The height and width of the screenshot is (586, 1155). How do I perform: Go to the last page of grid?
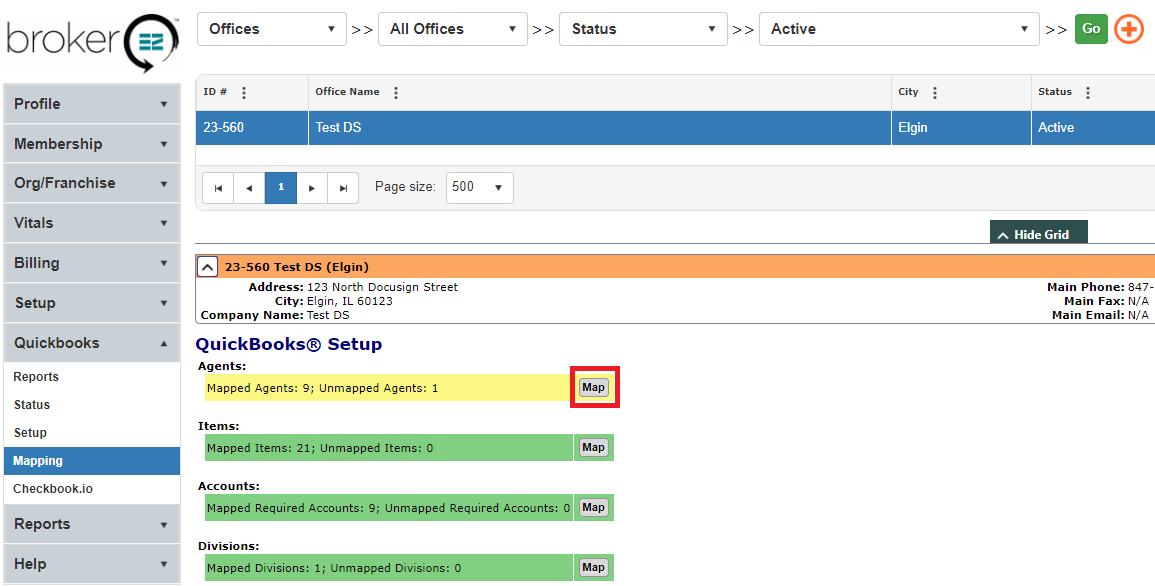click(343, 188)
